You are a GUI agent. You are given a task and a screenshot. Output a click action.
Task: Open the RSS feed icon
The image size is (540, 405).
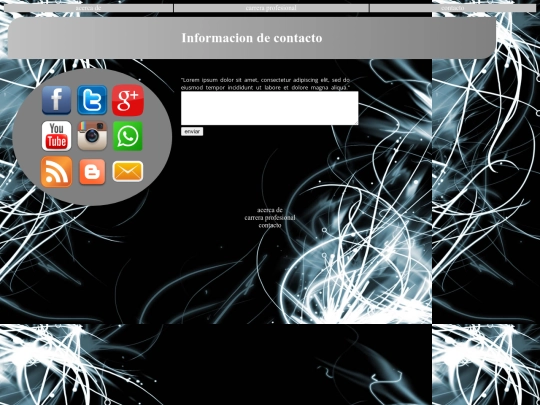click(x=56, y=172)
